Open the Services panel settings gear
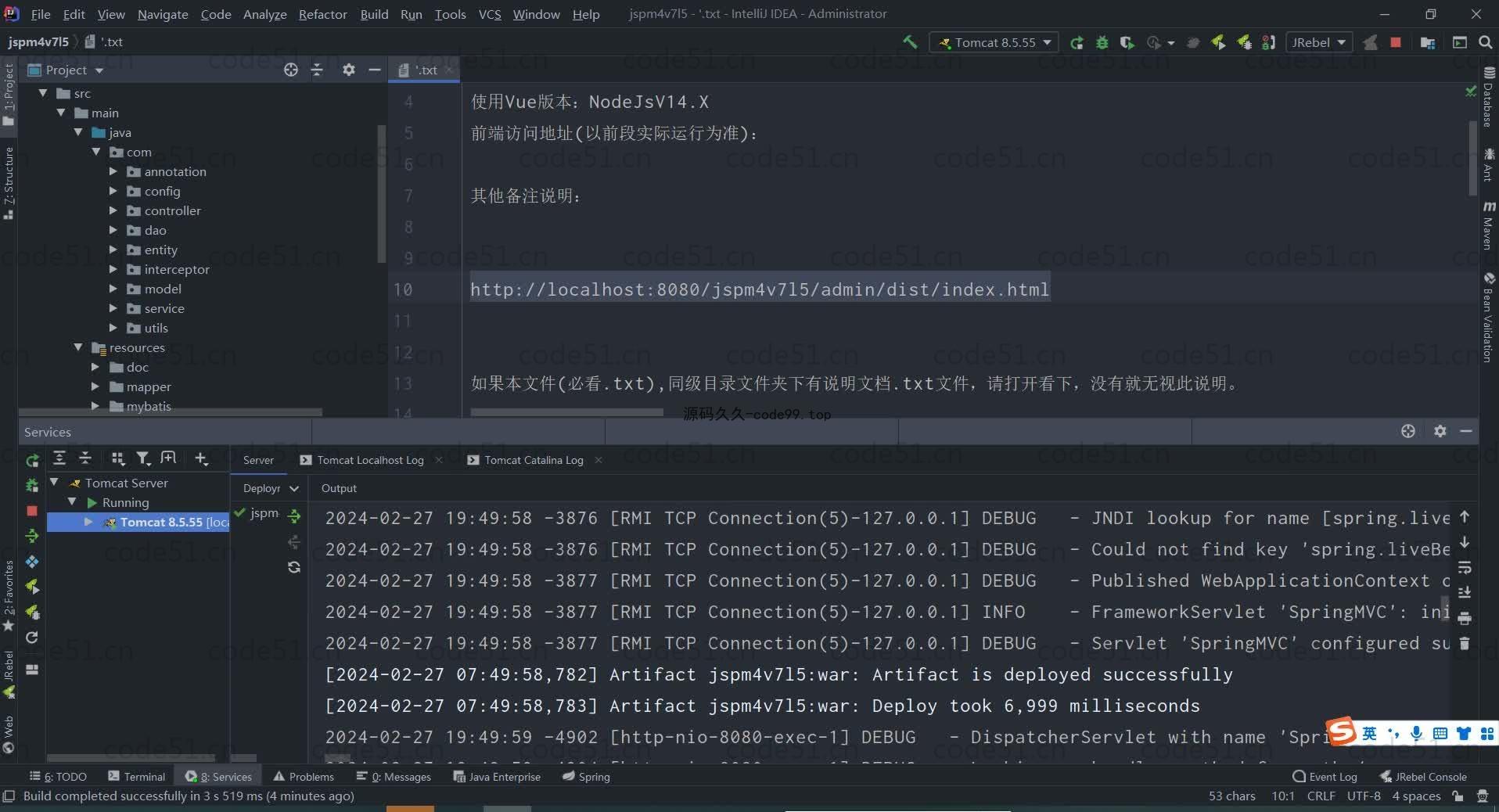Image resolution: width=1499 pixels, height=812 pixels. [x=1440, y=431]
